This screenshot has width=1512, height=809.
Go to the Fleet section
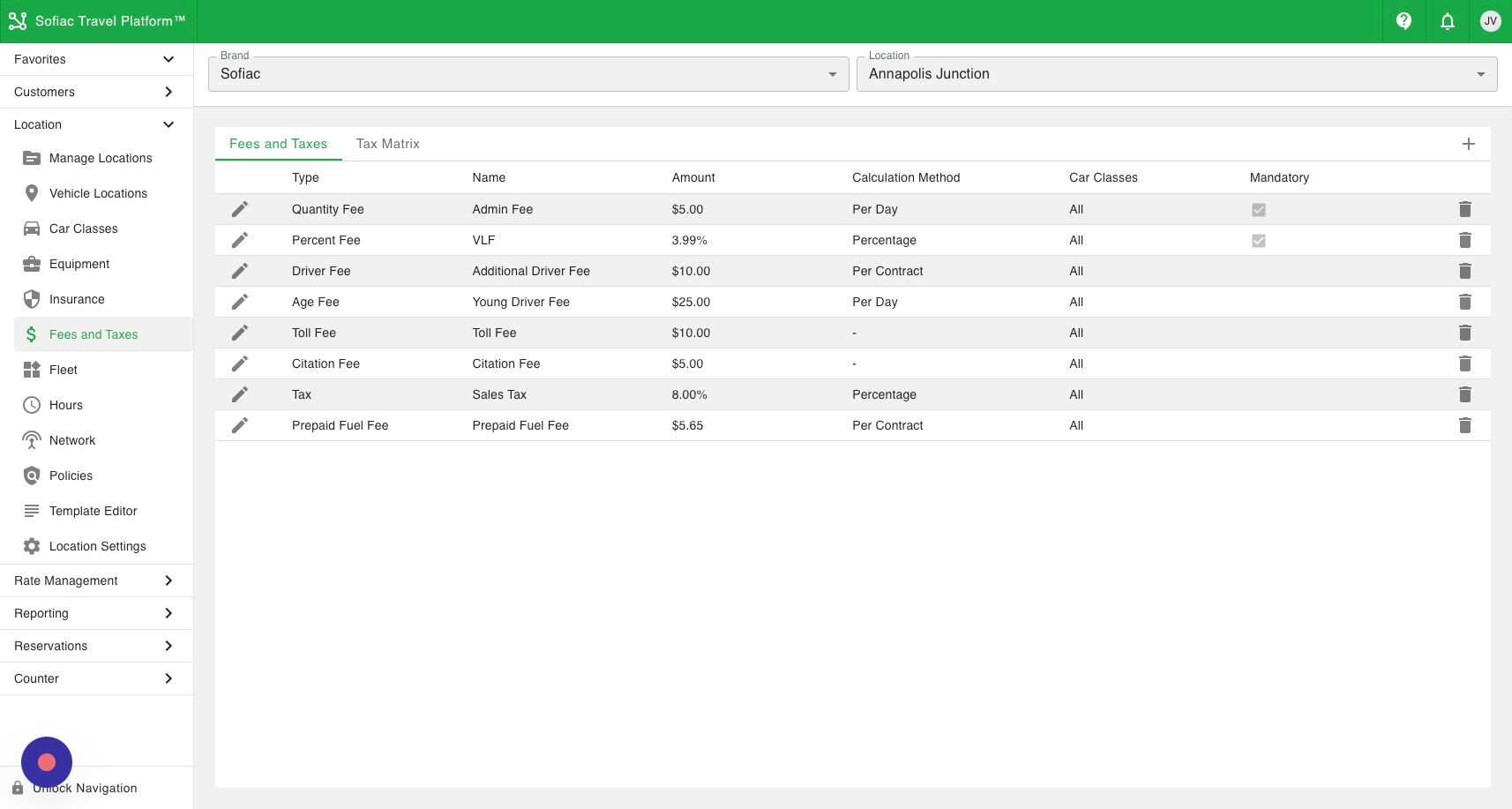pyautogui.click(x=63, y=370)
